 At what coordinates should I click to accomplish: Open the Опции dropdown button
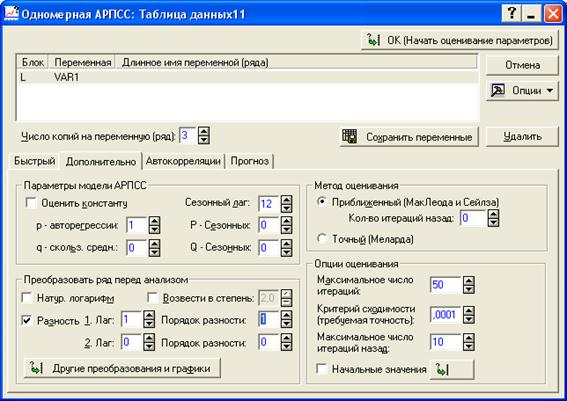pyautogui.click(x=522, y=90)
